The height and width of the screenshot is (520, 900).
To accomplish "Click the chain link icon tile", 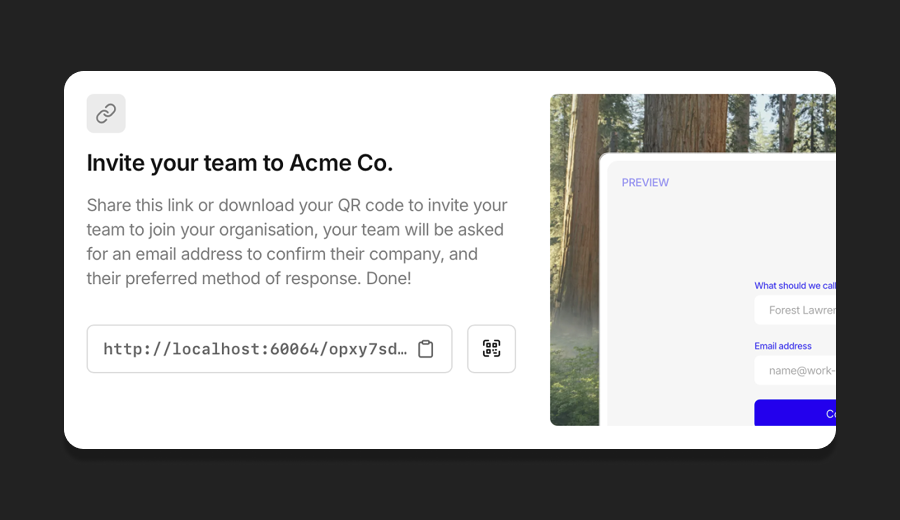I will [x=106, y=114].
